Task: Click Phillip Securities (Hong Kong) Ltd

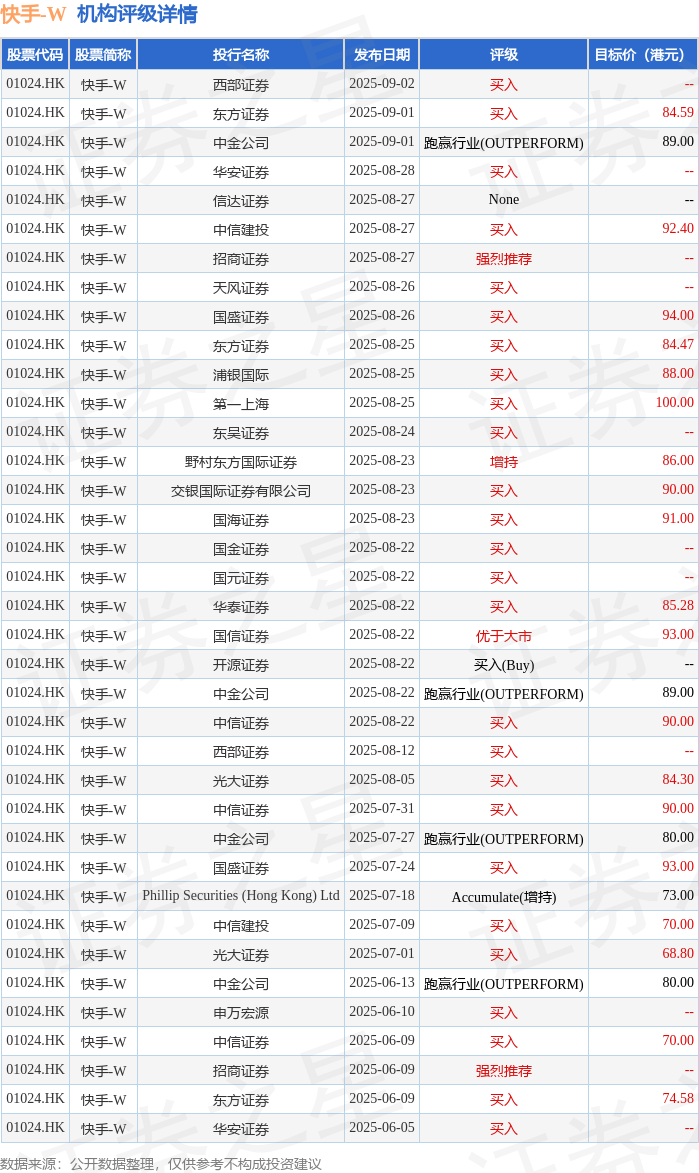Action: pos(241,895)
